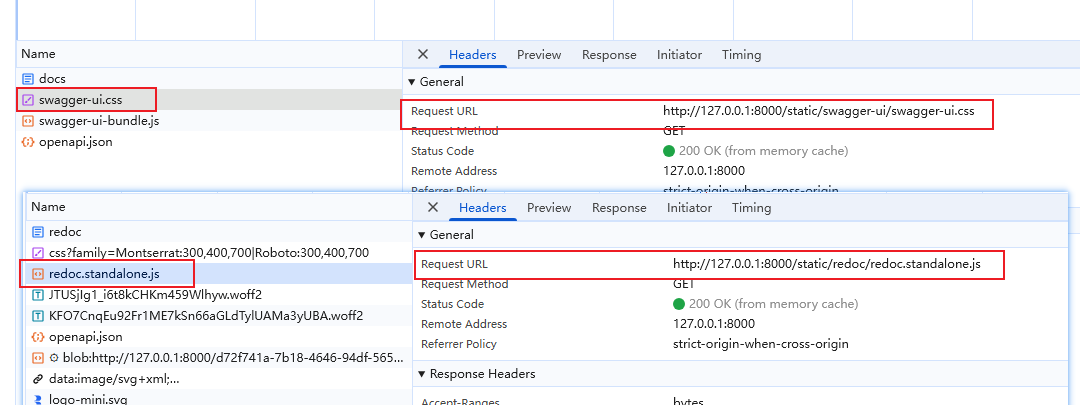Select blob:http://127.0.0.1:8000 request row
The width and height of the screenshot is (1080, 405).
point(219,358)
